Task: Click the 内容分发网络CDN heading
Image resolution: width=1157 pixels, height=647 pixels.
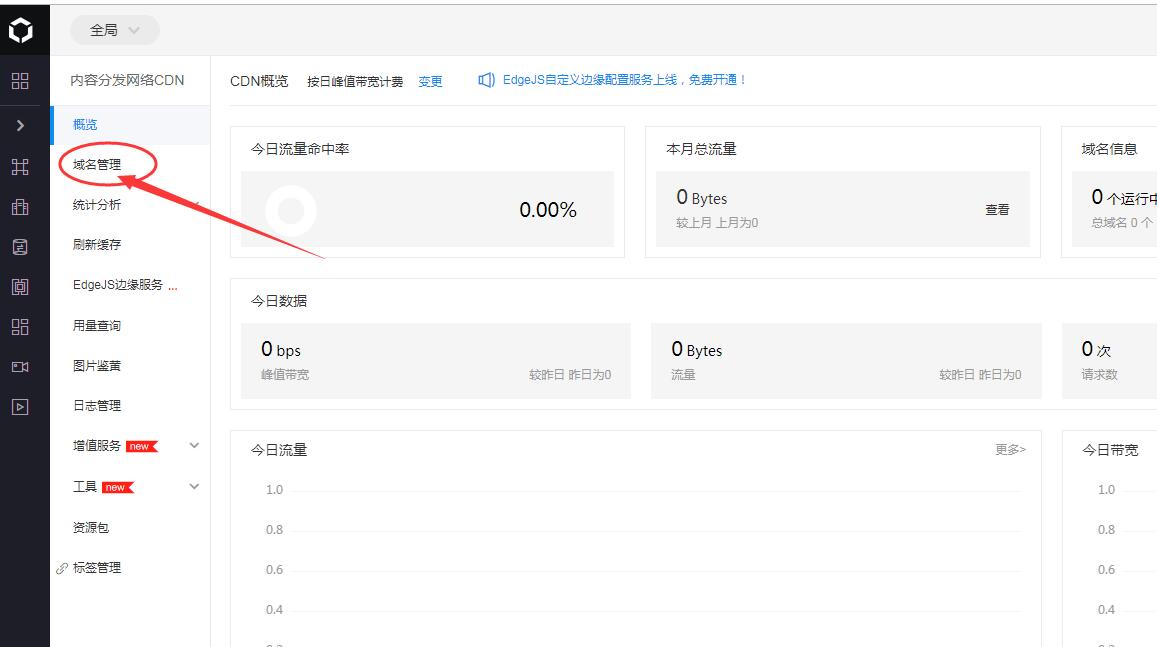Action: pos(127,80)
